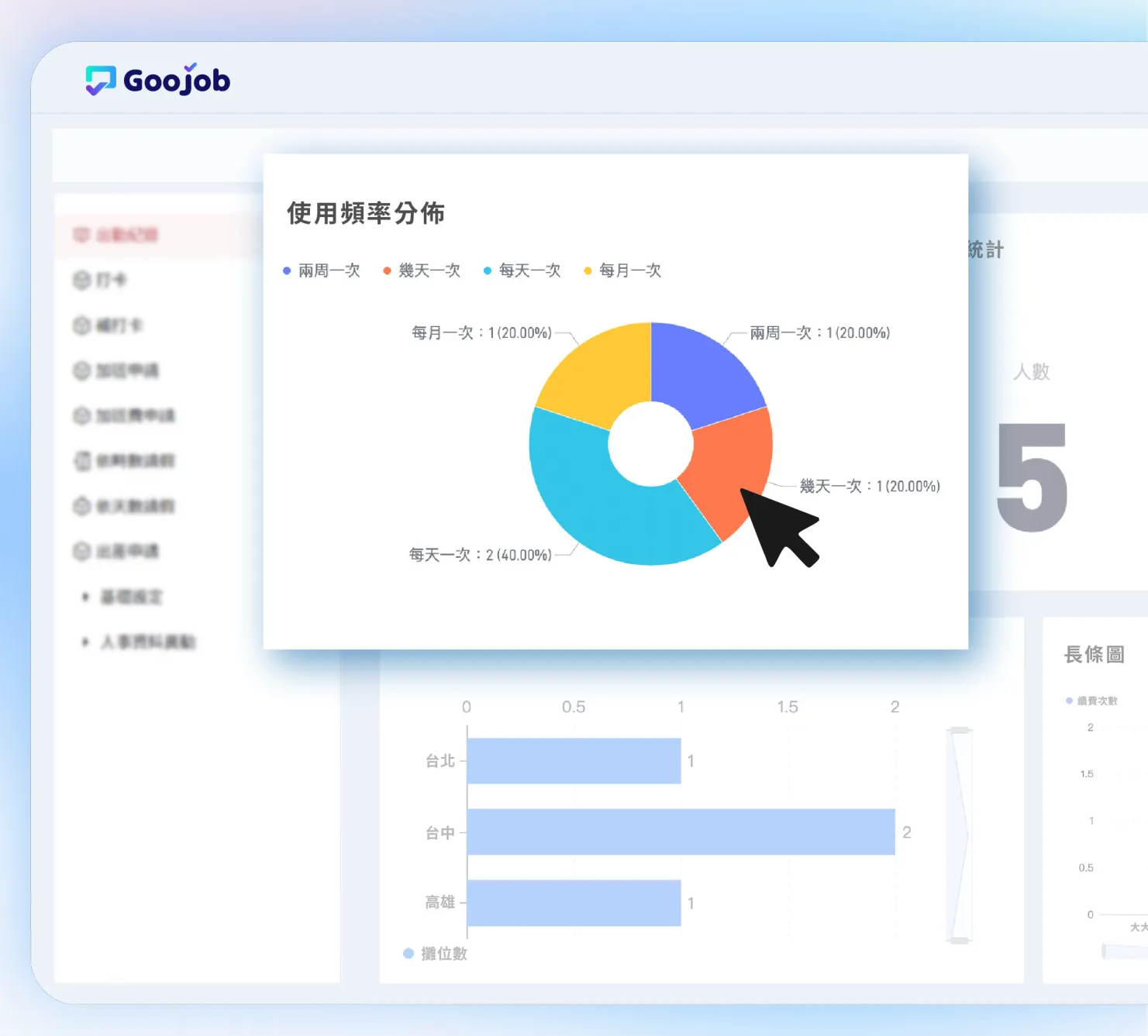
Task: Click the icon beside 依天數請假 in sidebar
Action: 81,506
